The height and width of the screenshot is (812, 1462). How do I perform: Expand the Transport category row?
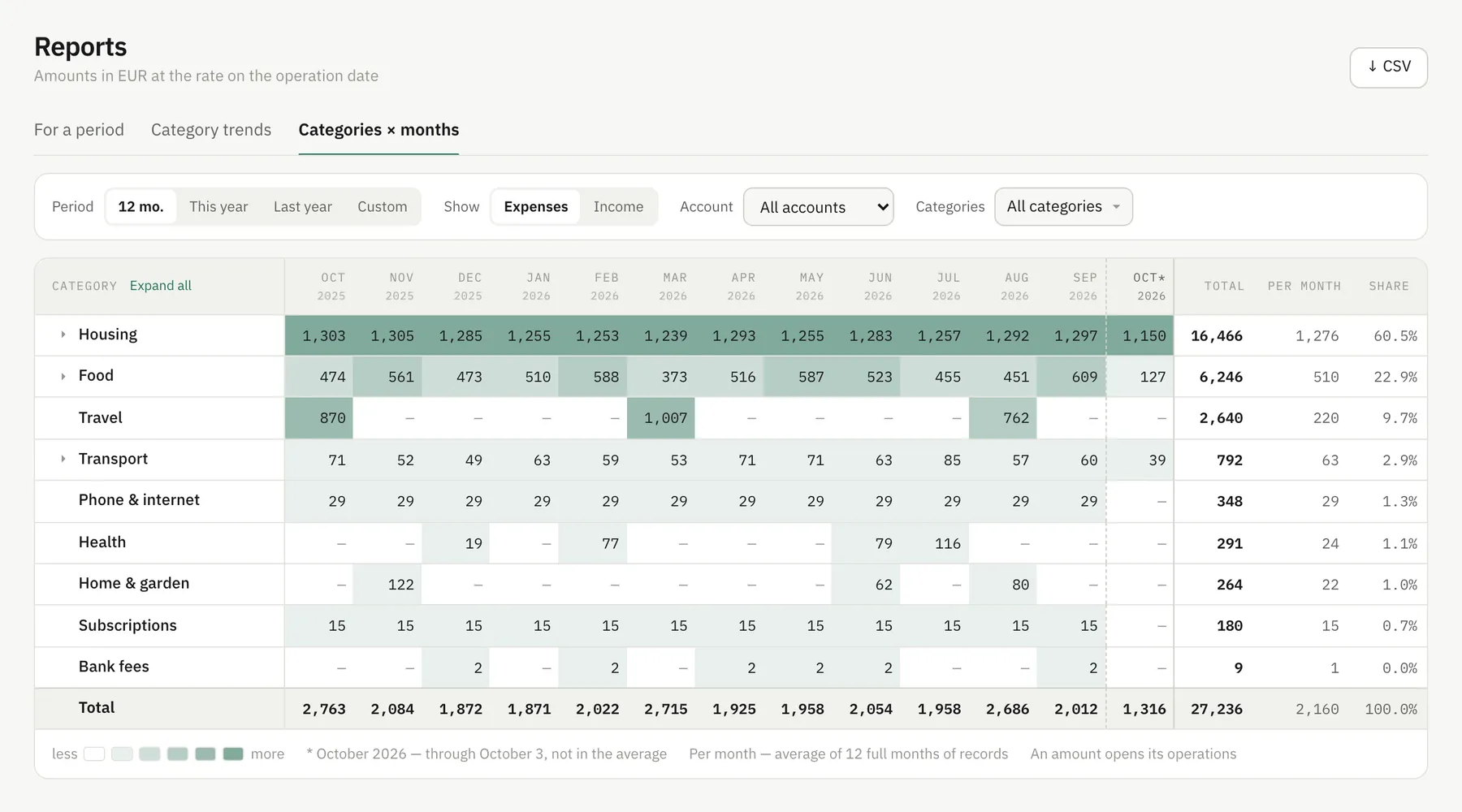(x=63, y=459)
